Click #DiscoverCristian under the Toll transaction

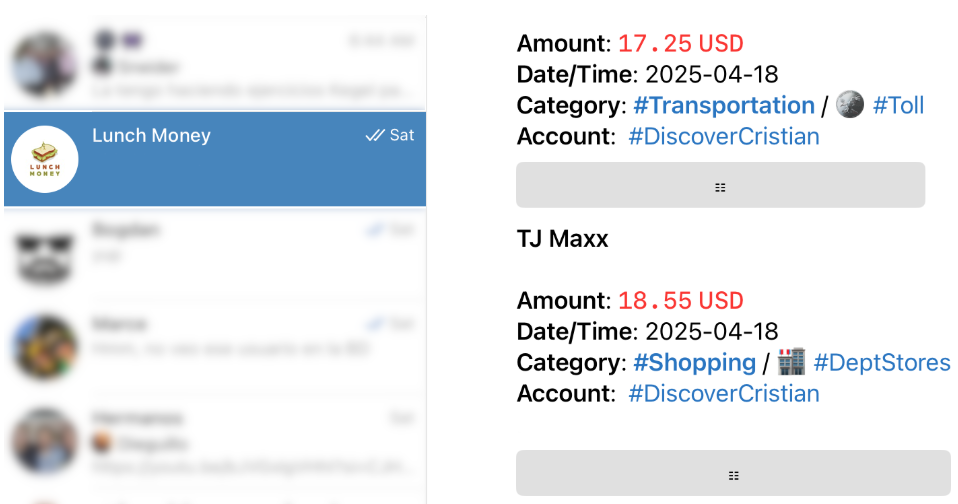click(x=723, y=136)
